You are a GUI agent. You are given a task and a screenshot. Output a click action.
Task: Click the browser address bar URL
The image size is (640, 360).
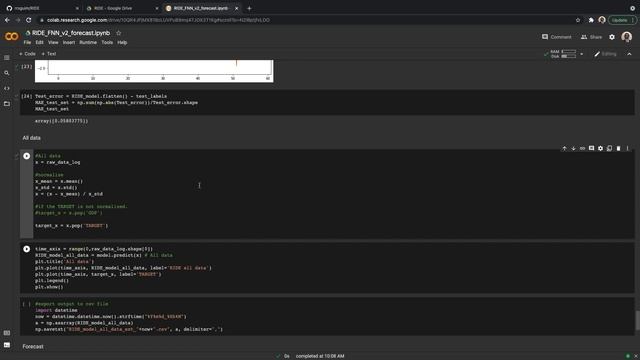click(x=158, y=20)
